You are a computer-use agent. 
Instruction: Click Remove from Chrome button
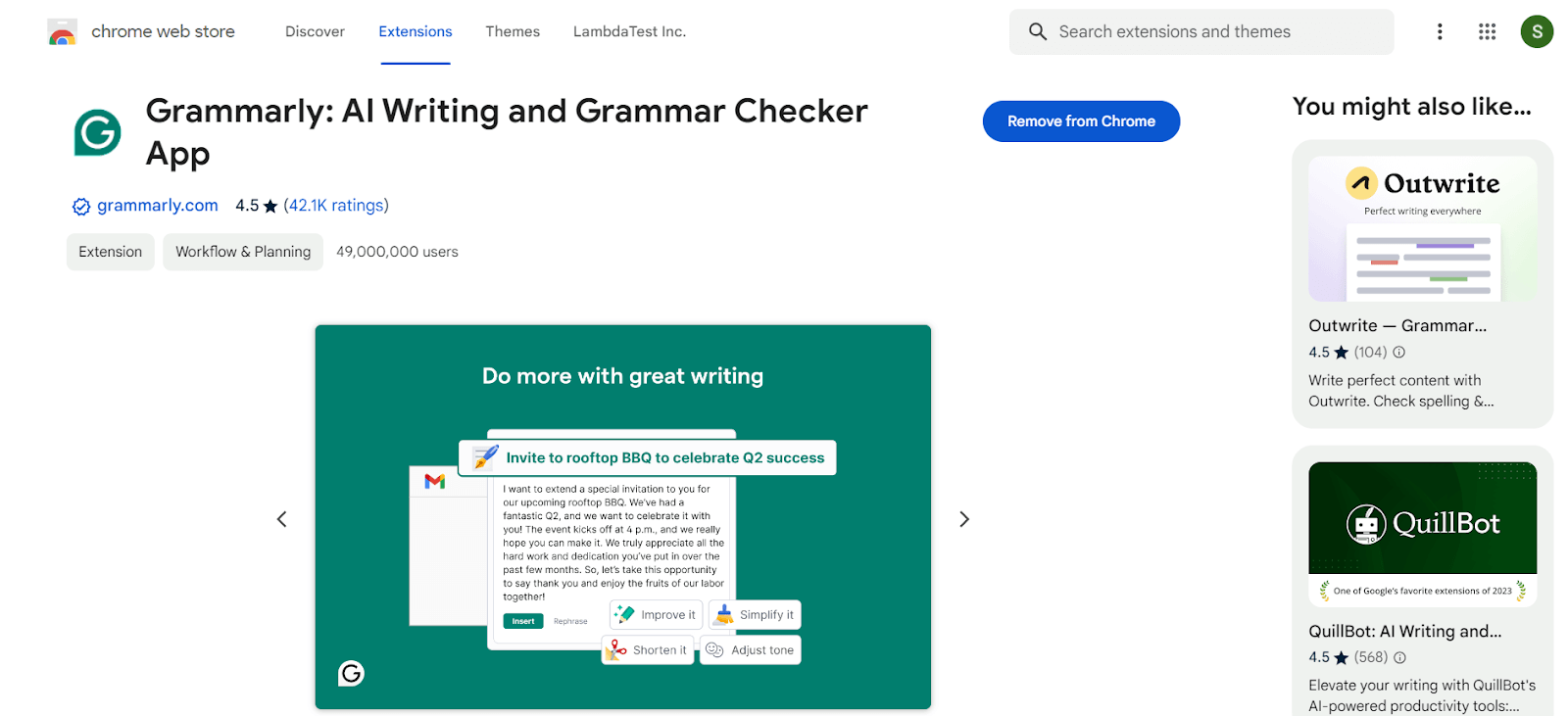1081,121
